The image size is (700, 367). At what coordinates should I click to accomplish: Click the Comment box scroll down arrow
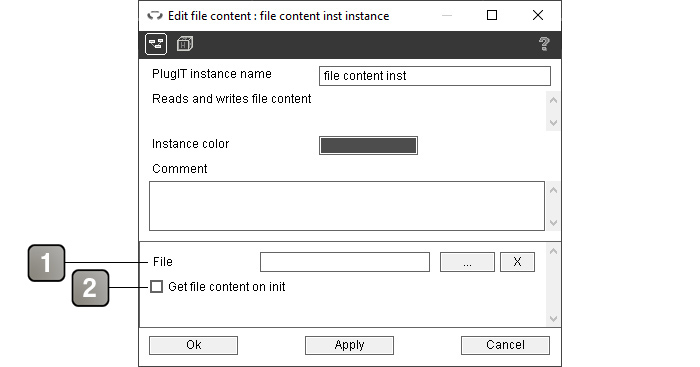[x=553, y=222]
